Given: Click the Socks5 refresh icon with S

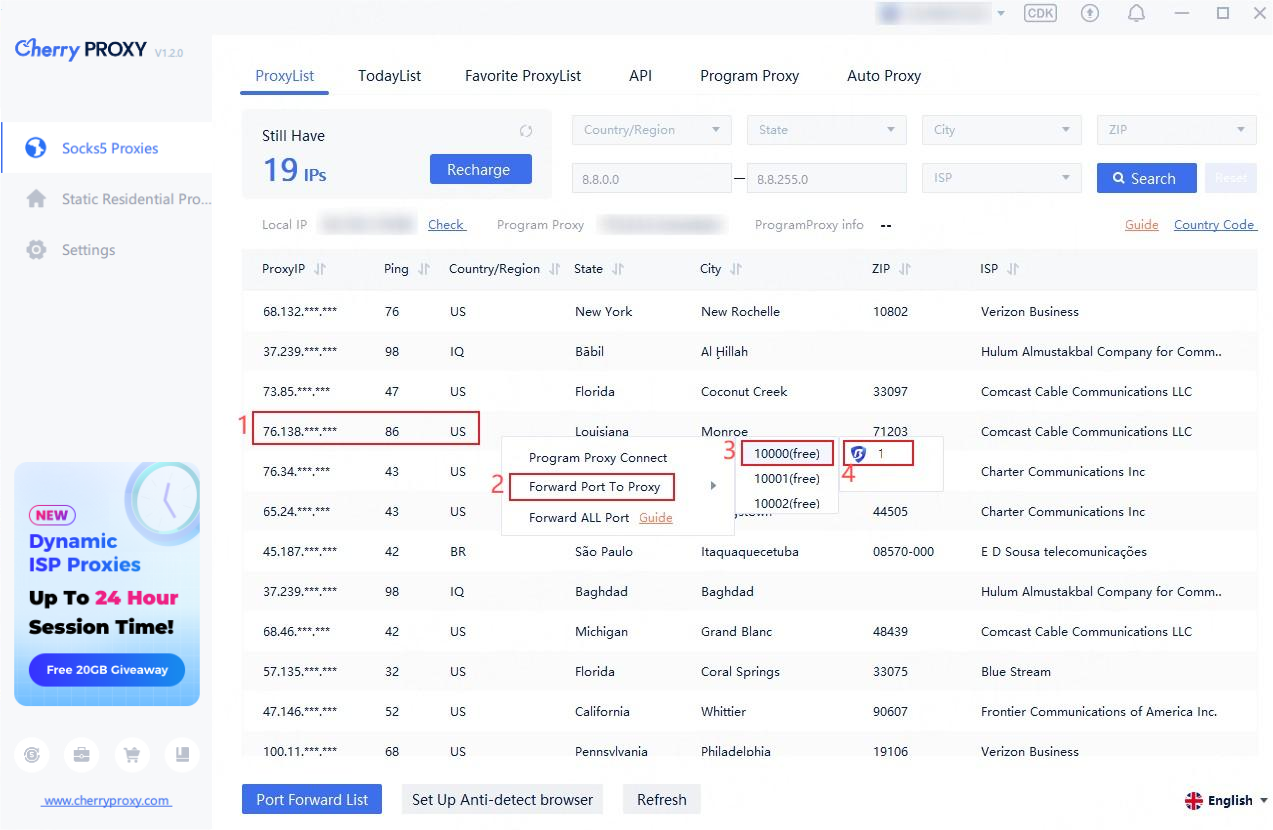Looking at the screenshot, I should pos(32,755).
